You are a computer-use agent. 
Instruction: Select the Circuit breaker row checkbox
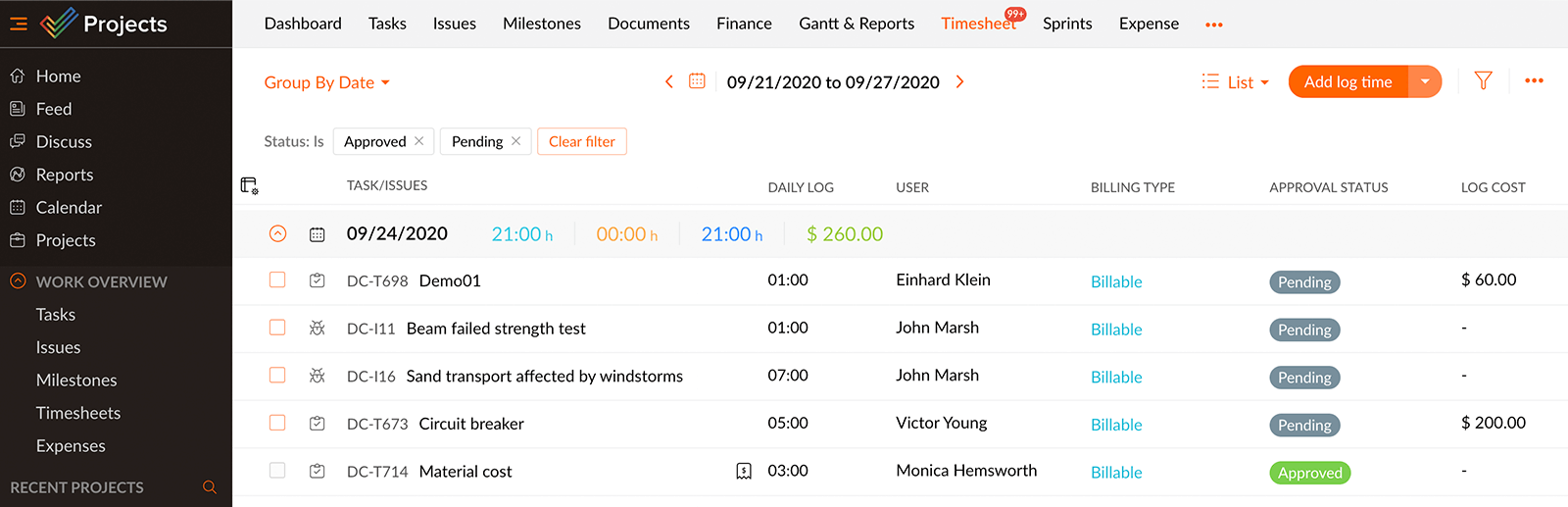[x=277, y=423]
